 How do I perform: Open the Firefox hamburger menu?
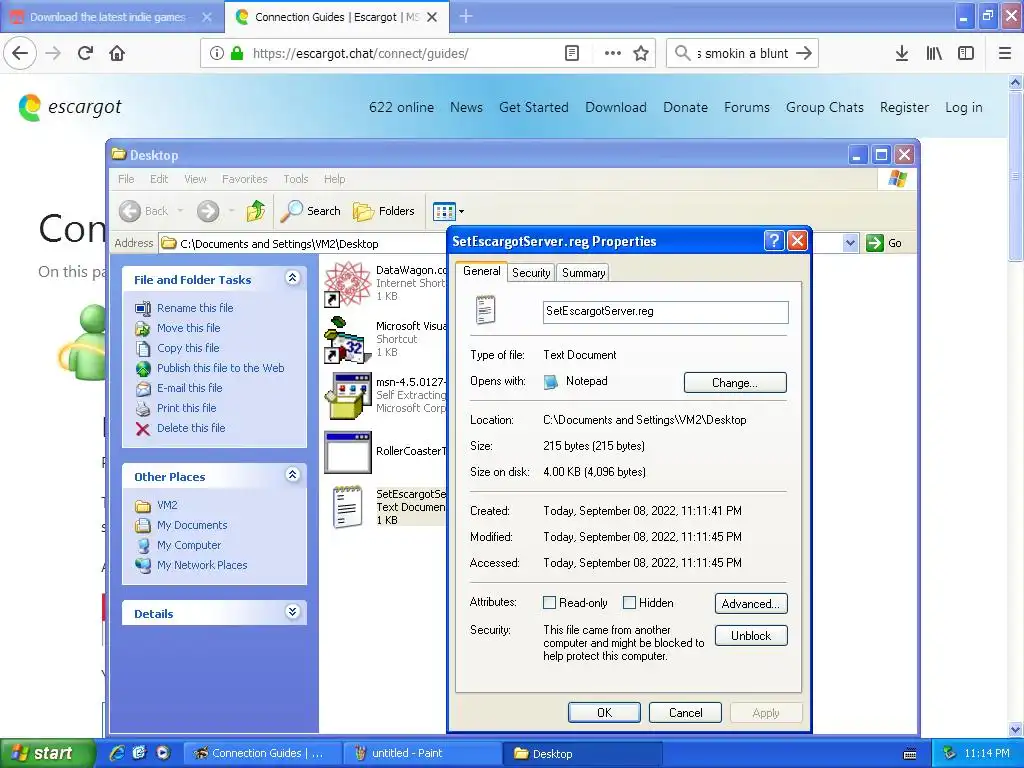click(1004, 53)
